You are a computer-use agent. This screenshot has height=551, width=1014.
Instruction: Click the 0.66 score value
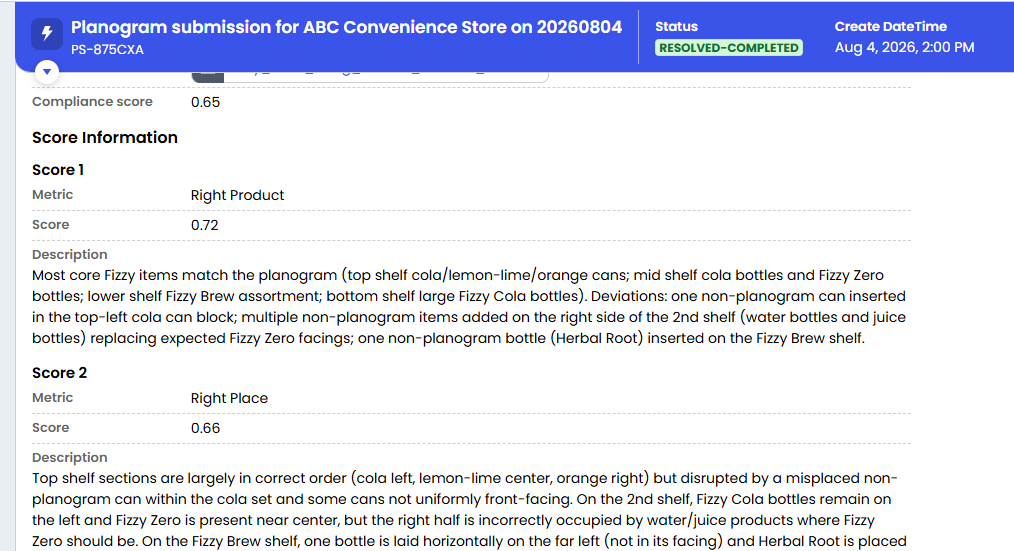[205, 428]
